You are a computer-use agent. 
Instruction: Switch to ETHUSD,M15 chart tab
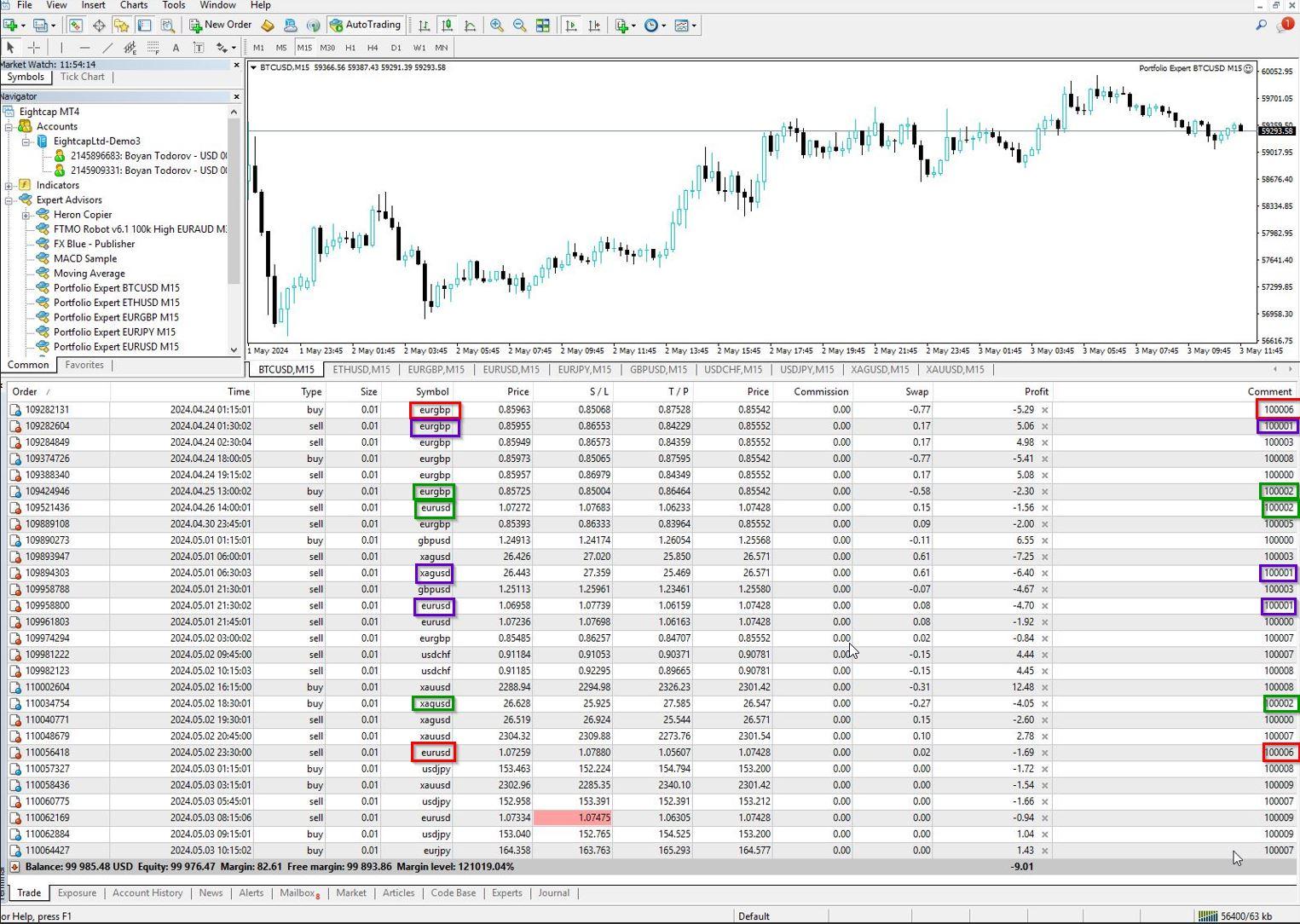[x=361, y=369]
